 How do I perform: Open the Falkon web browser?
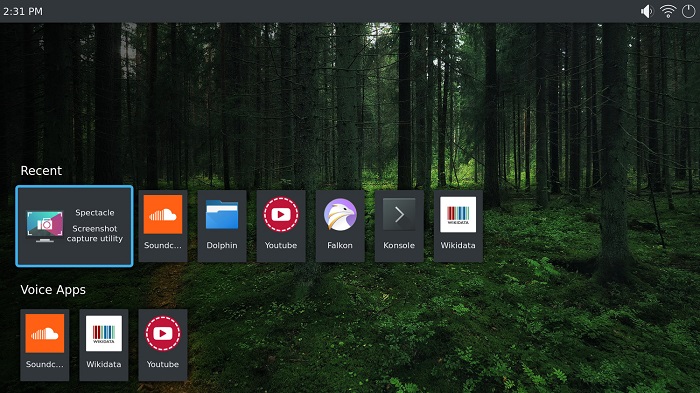point(340,226)
